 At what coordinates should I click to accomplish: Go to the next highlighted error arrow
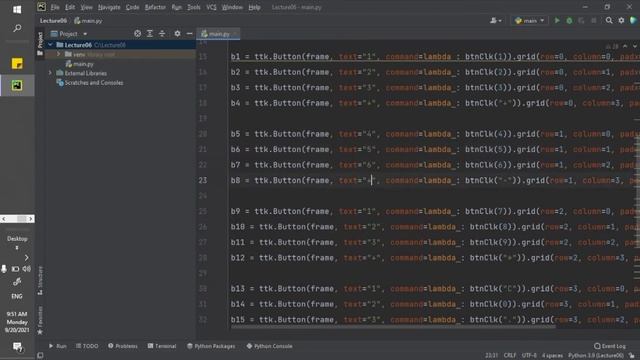pyautogui.click(x=634, y=46)
